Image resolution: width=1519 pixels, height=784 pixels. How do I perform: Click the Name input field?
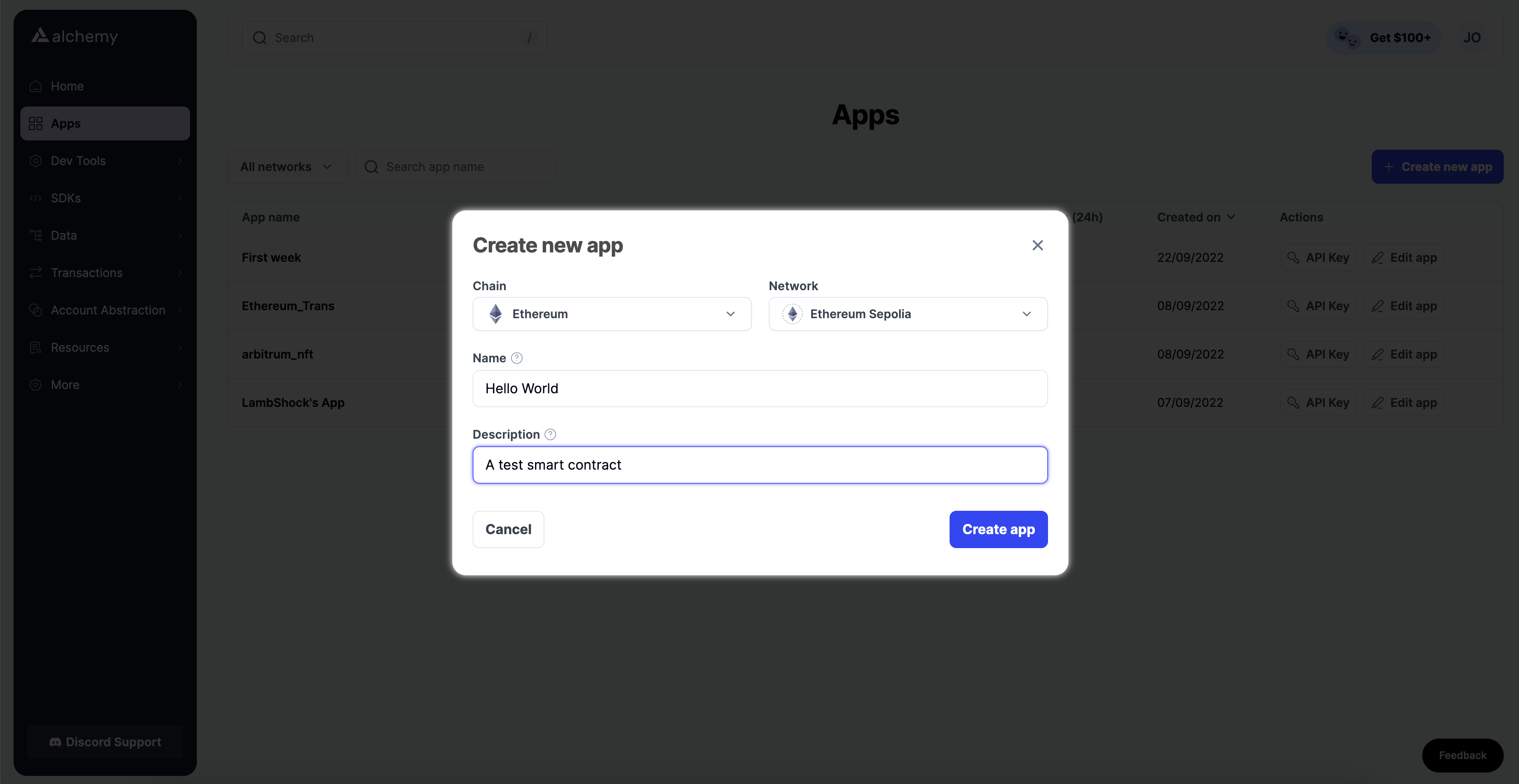[759, 389]
